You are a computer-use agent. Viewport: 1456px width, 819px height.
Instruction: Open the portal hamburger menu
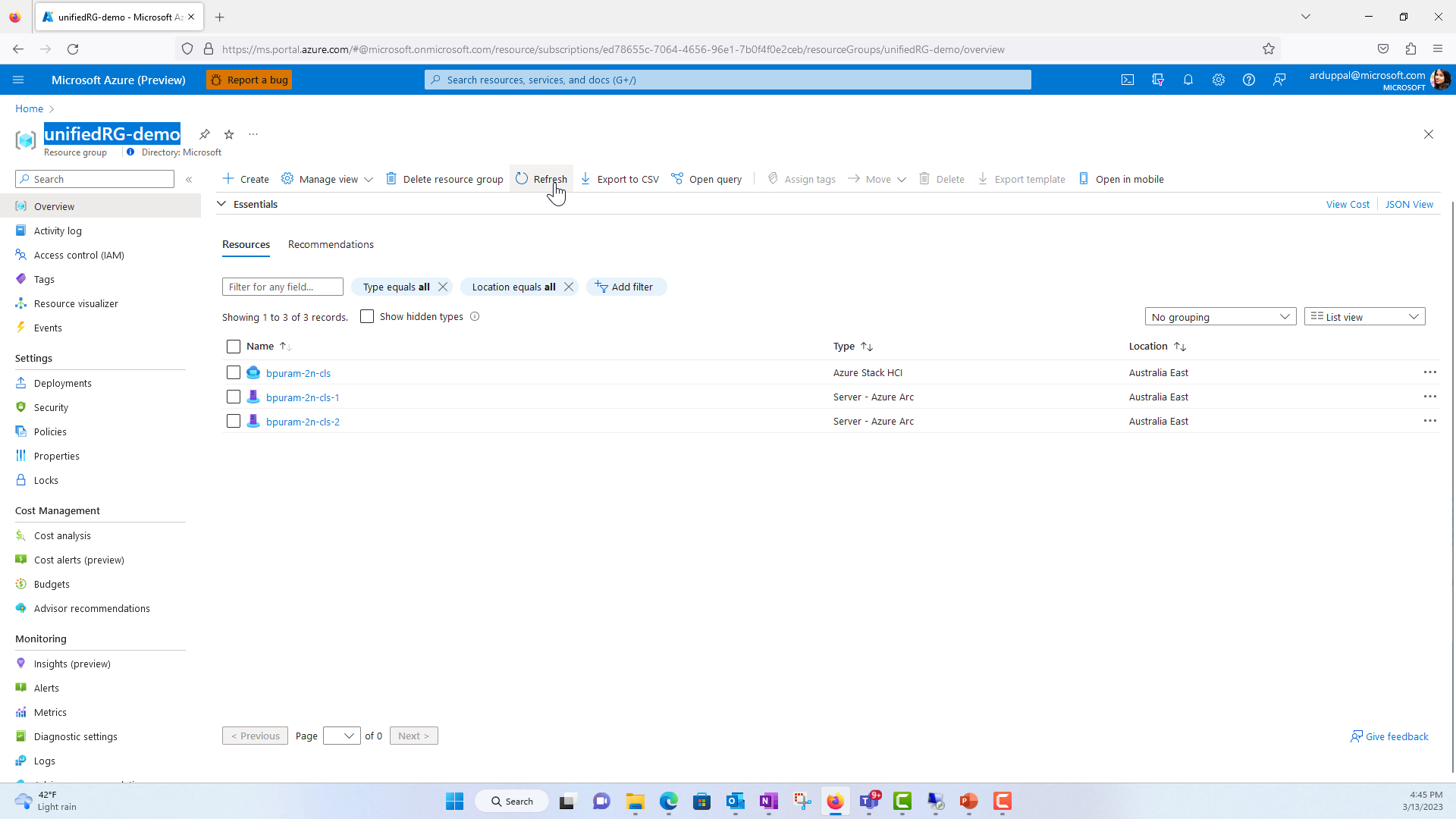pyautogui.click(x=19, y=80)
